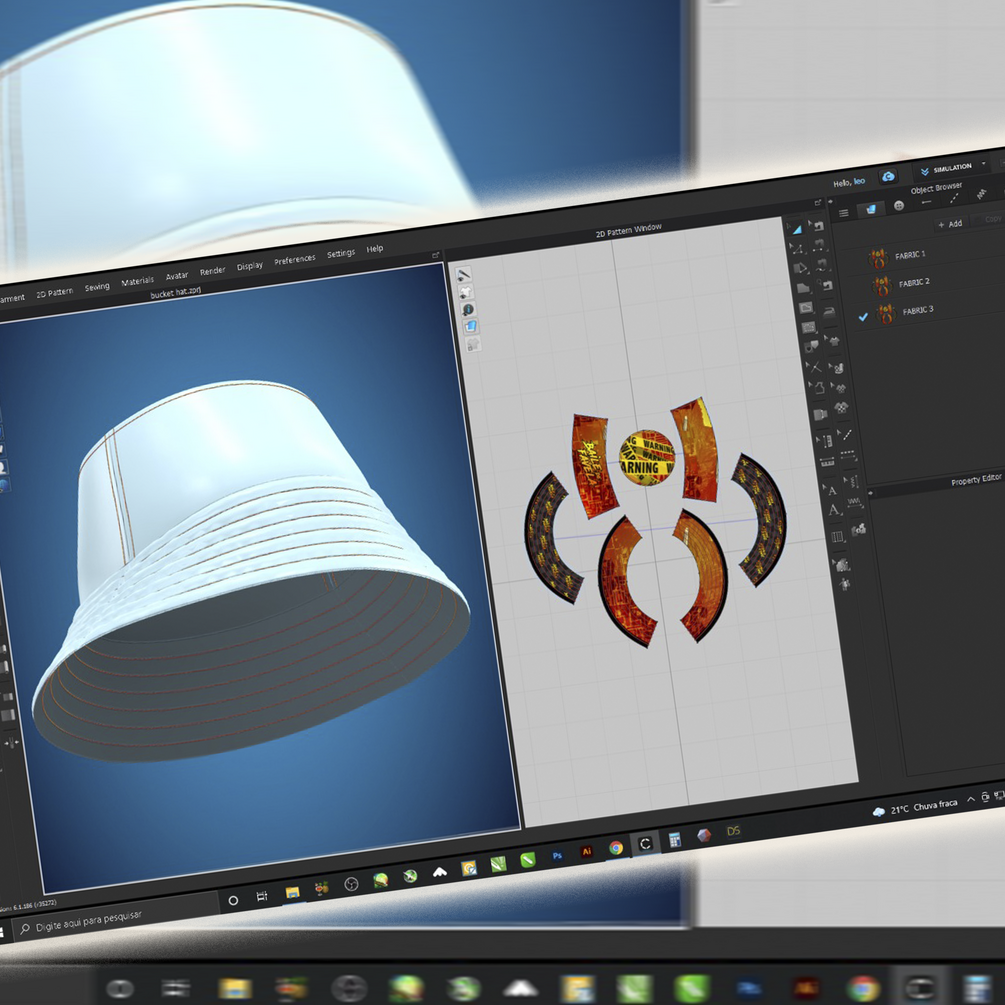Open the 2D Pattern menu
The image size is (1005, 1005).
click(54, 292)
